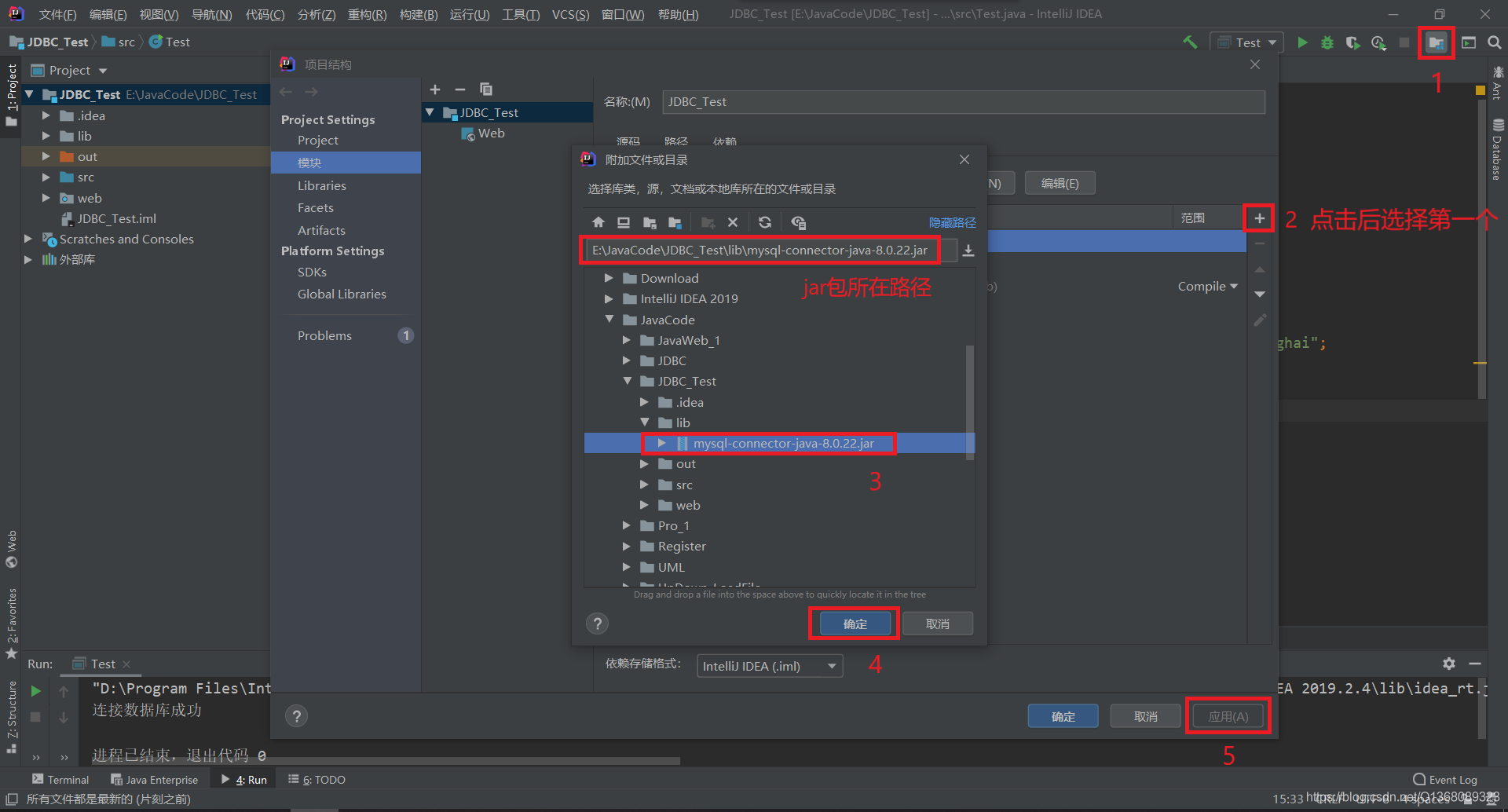
Task: Select mysql-connector-java-8.0.22.jar in the tree
Action: (783, 444)
